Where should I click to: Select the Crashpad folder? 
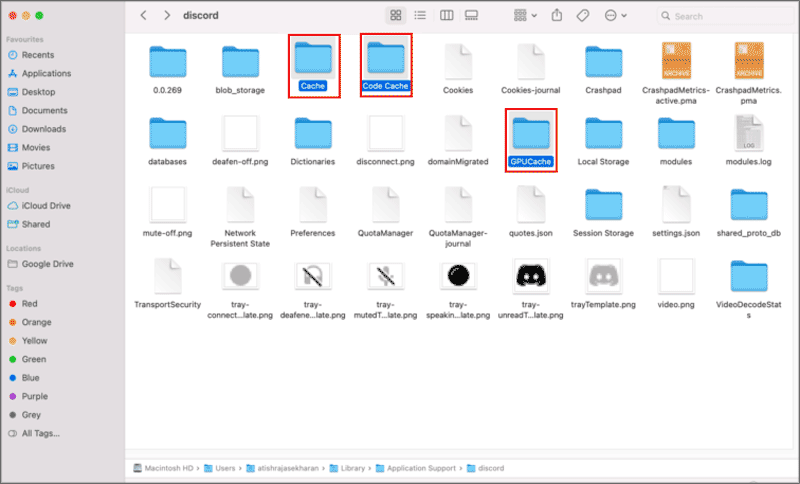(604, 62)
